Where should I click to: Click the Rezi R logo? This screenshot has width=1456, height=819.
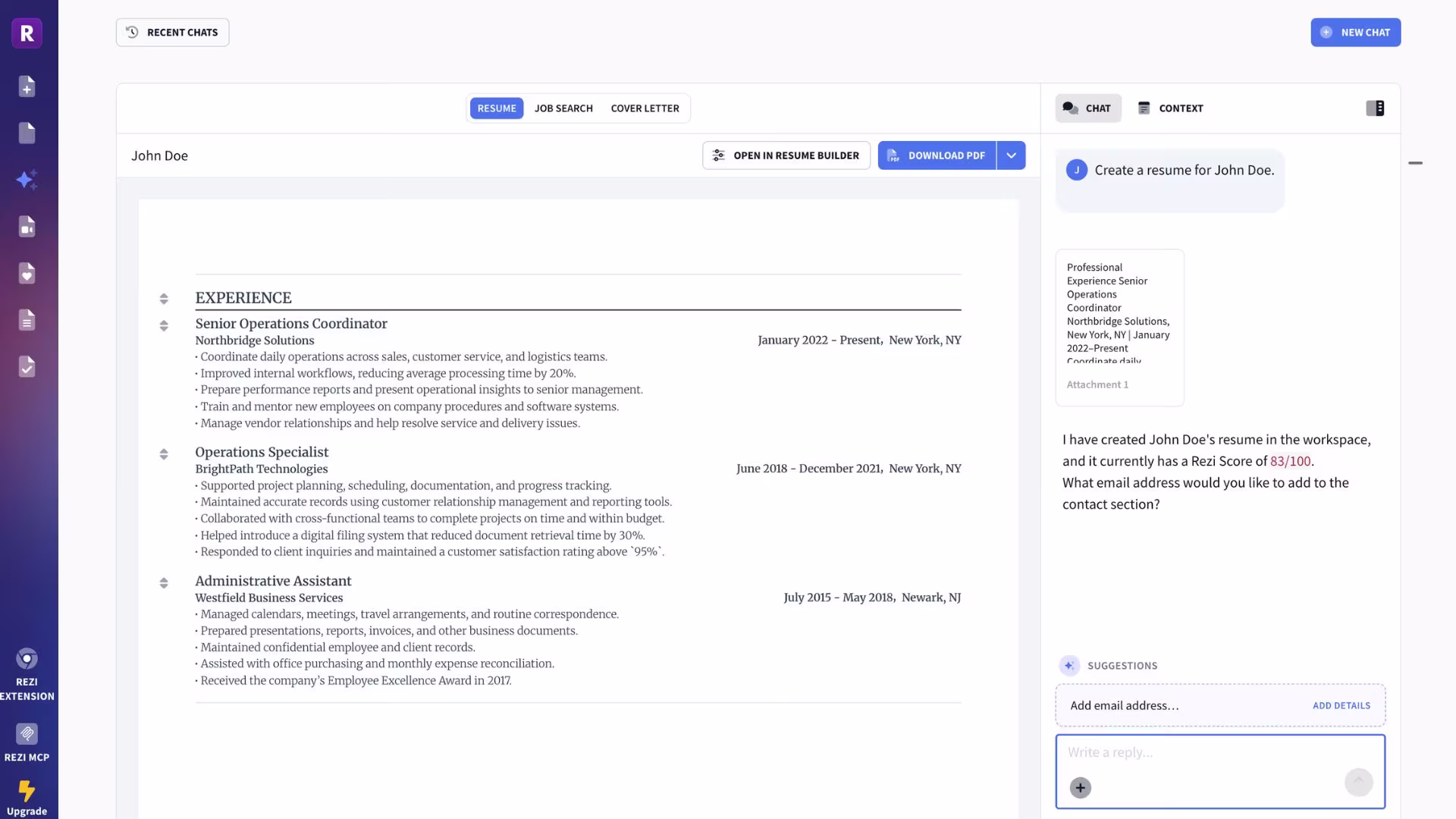coord(27,33)
